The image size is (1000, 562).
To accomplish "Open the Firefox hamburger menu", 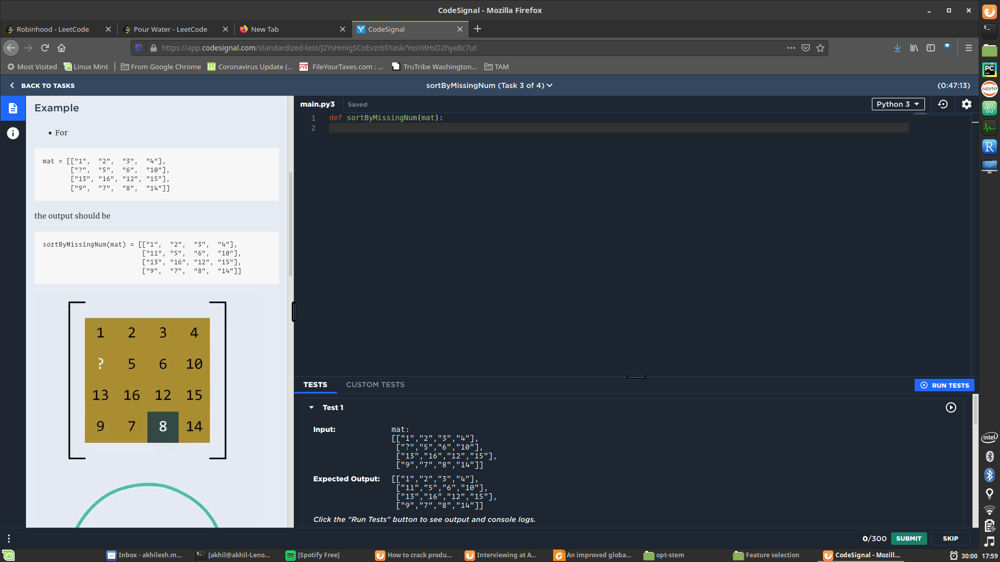I will (968, 48).
